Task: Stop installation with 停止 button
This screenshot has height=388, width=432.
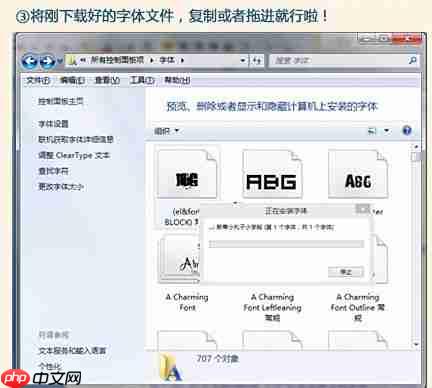Action: tap(346, 272)
